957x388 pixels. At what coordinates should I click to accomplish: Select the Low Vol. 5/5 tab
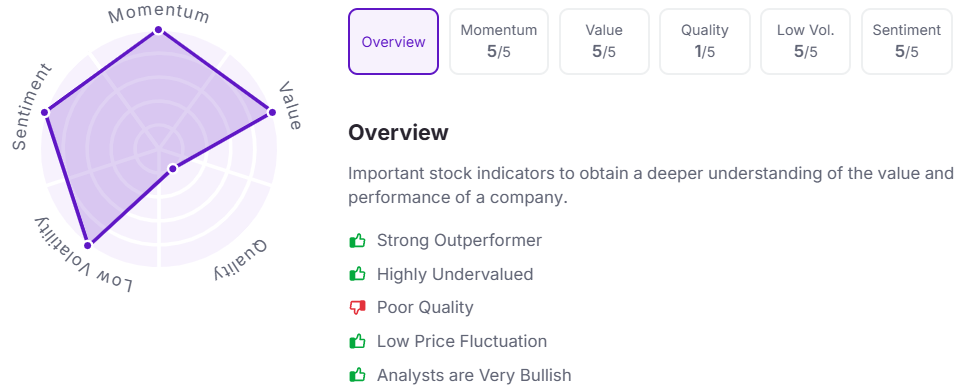pos(805,41)
